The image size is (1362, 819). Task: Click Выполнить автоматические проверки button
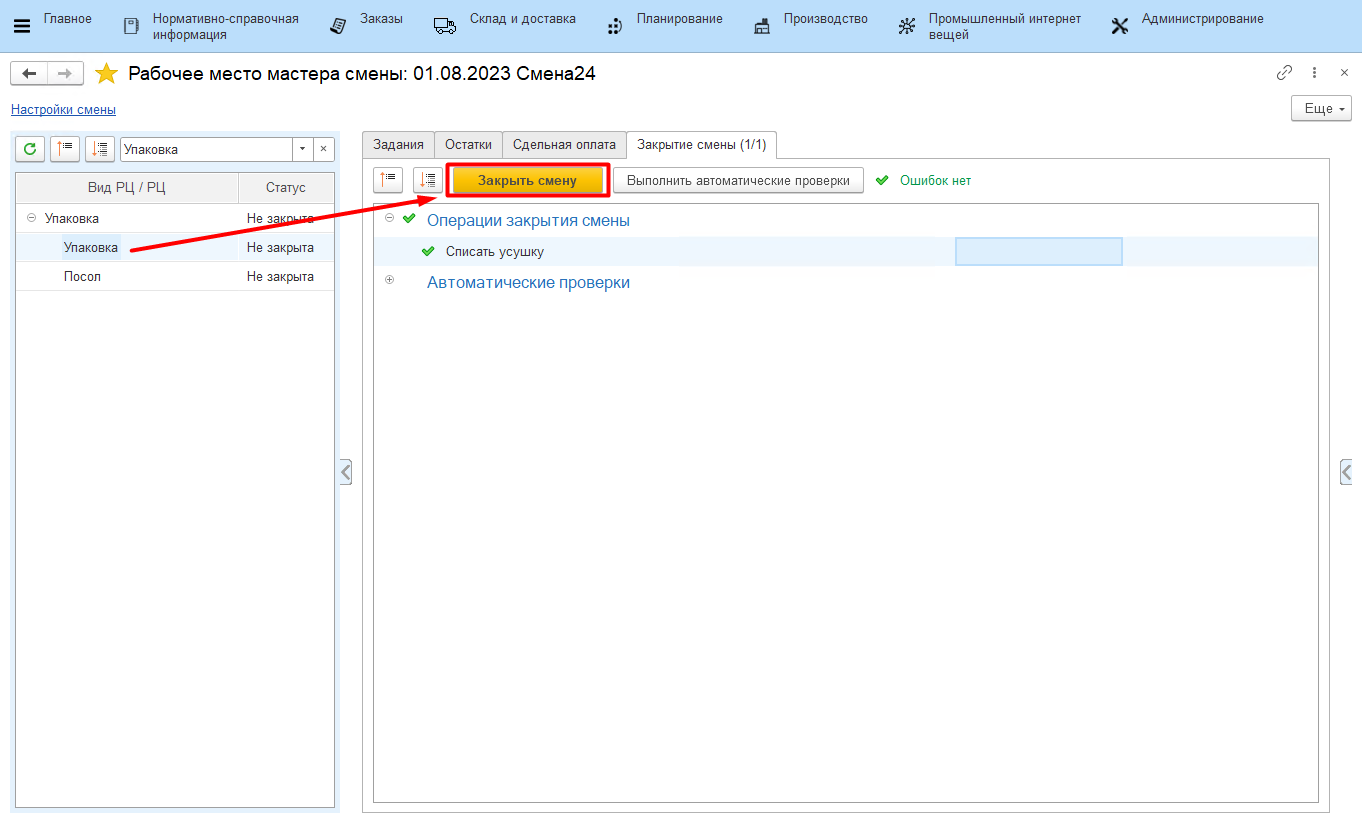(x=738, y=180)
